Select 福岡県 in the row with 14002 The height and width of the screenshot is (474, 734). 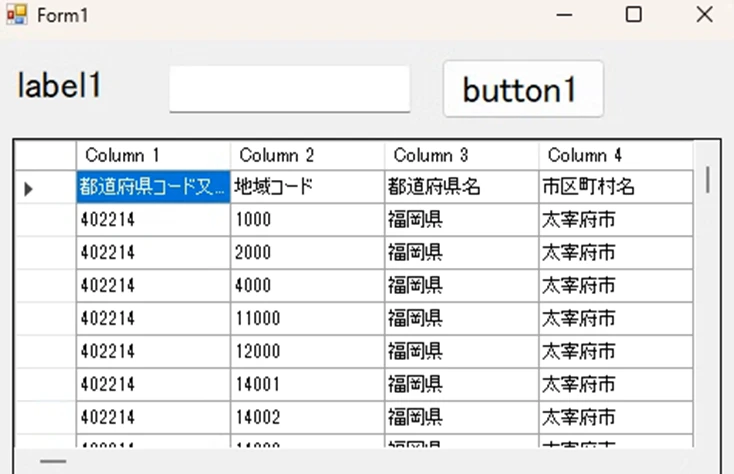pos(462,417)
